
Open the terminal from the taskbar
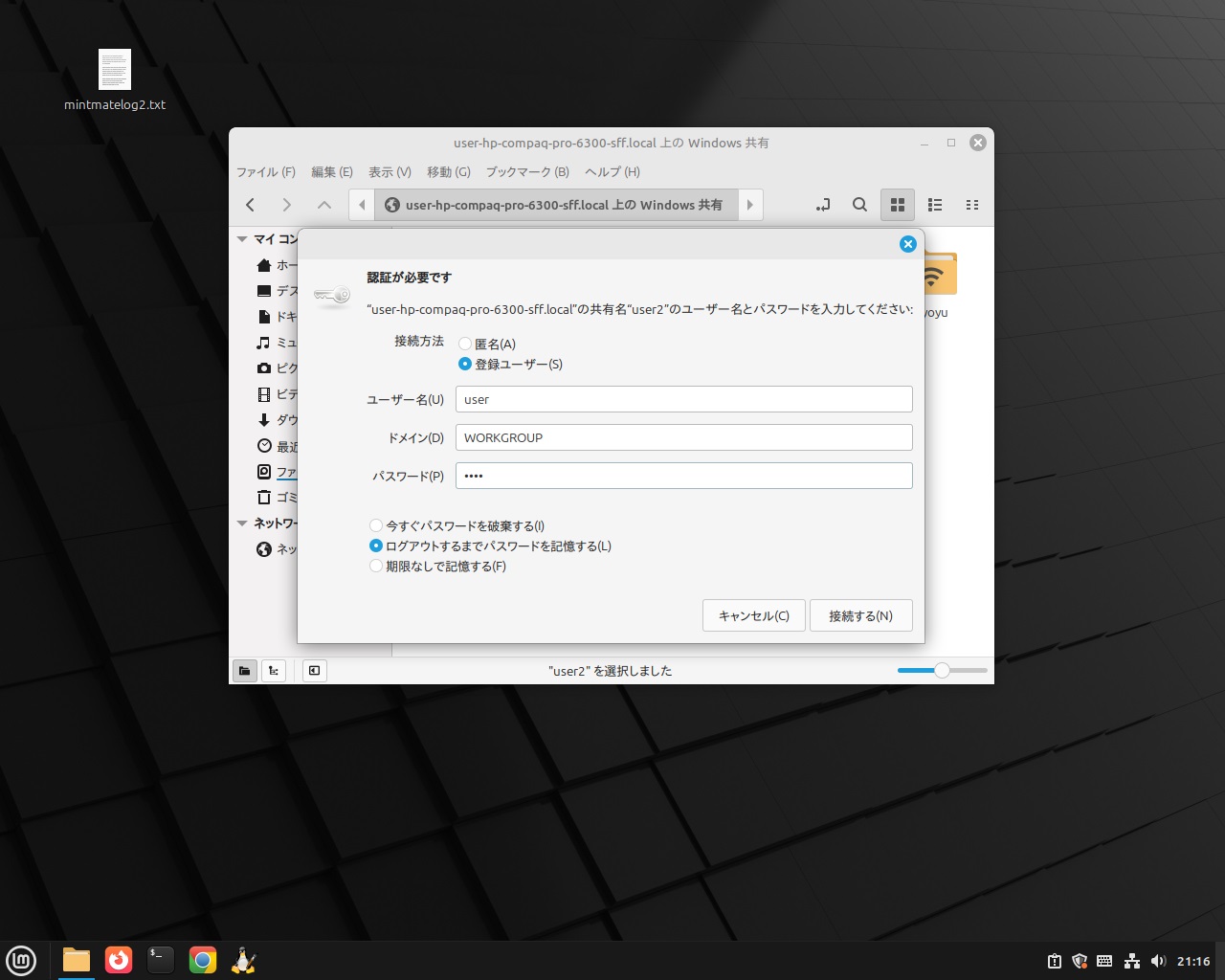click(x=161, y=960)
